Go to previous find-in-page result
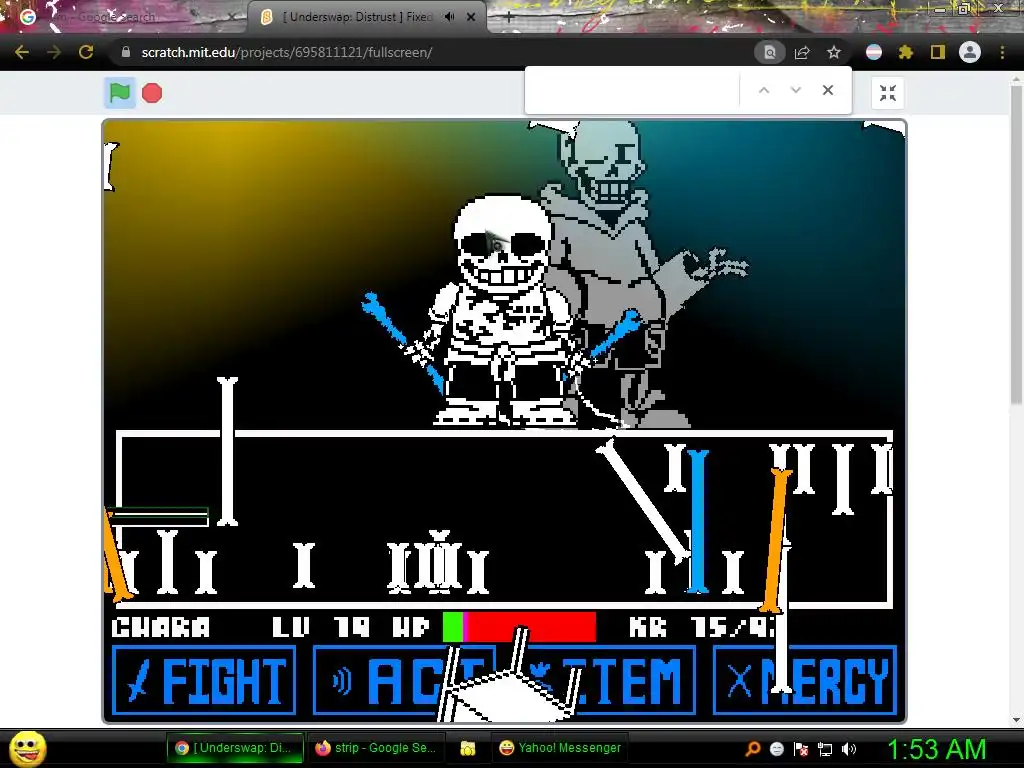The height and width of the screenshot is (768, 1024). [763, 90]
